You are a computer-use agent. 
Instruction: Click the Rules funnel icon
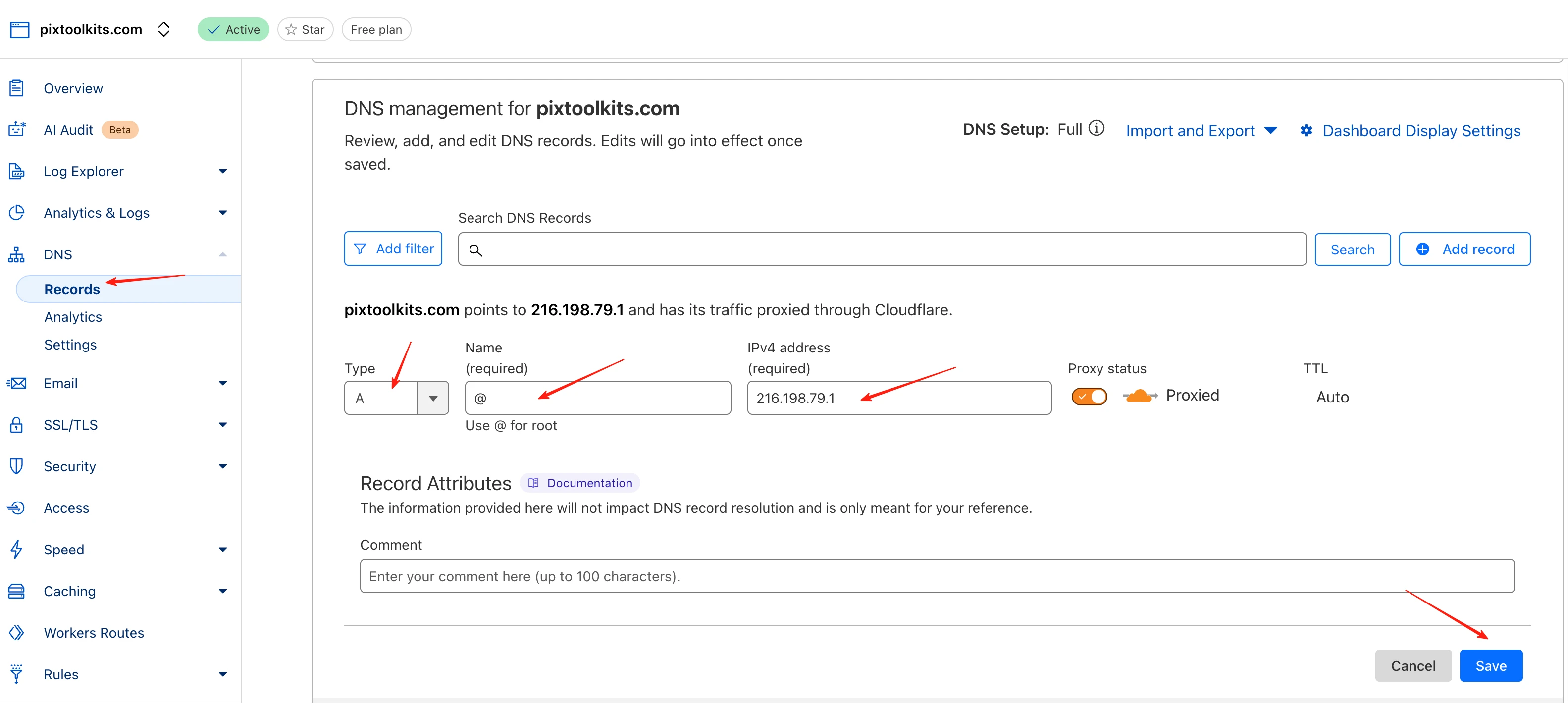tap(16, 674)
